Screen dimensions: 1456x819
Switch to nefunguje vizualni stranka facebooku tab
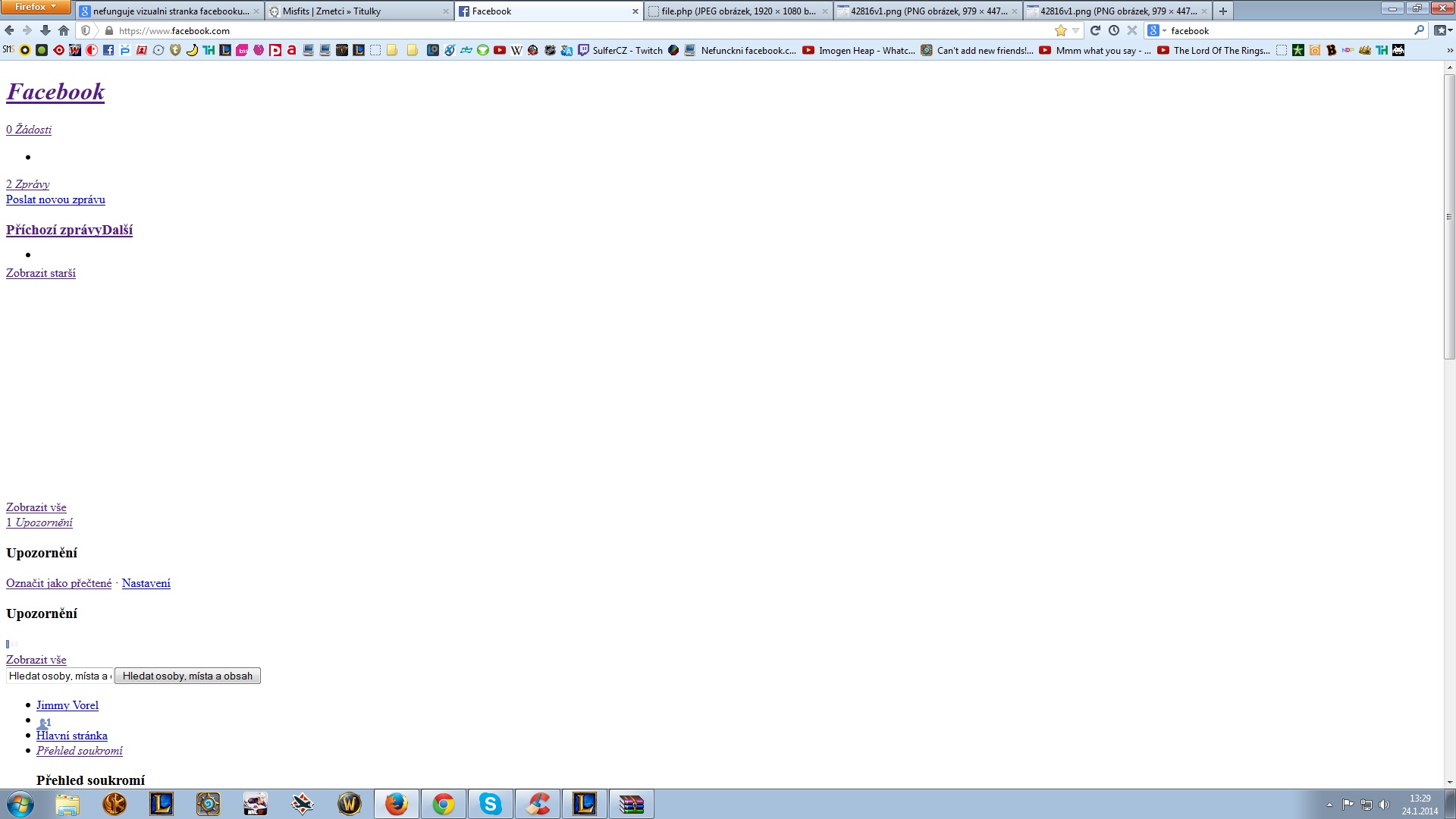[x=170, y=11]
